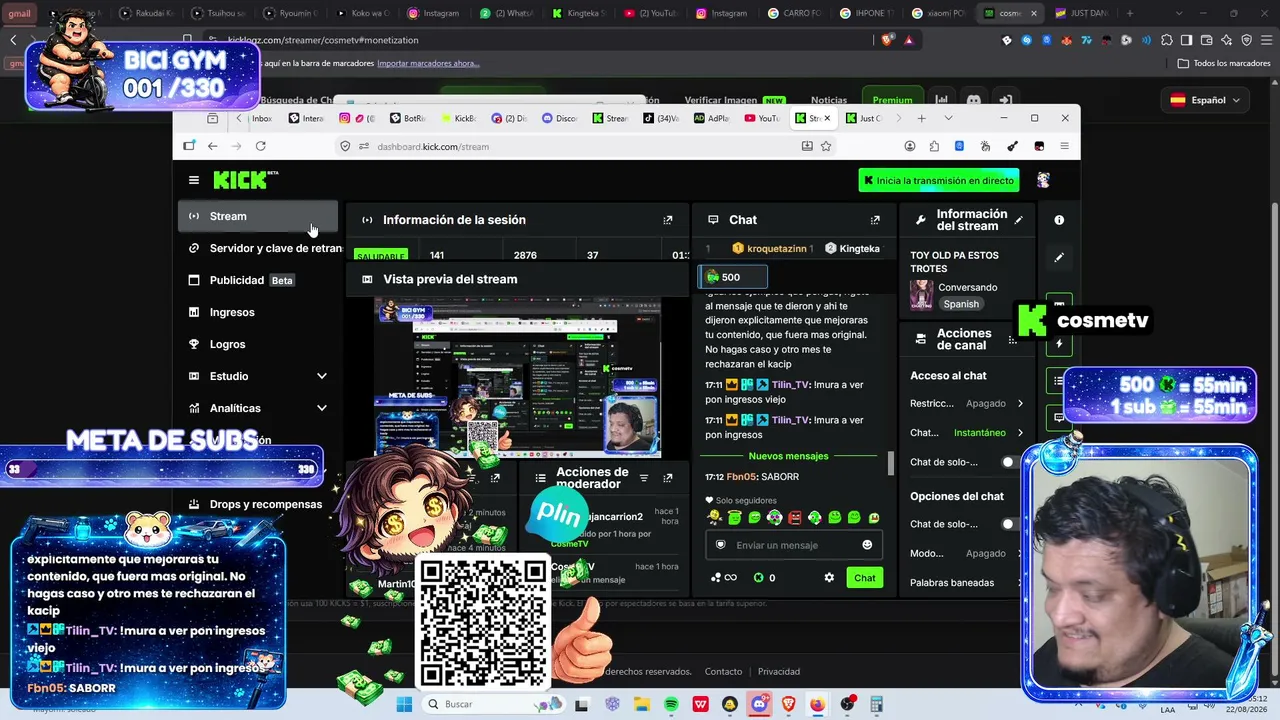Viewport: 1280px width, 720px height.
Task: Open the Palabras baneadas setting
Action: (x=967, y=582)
